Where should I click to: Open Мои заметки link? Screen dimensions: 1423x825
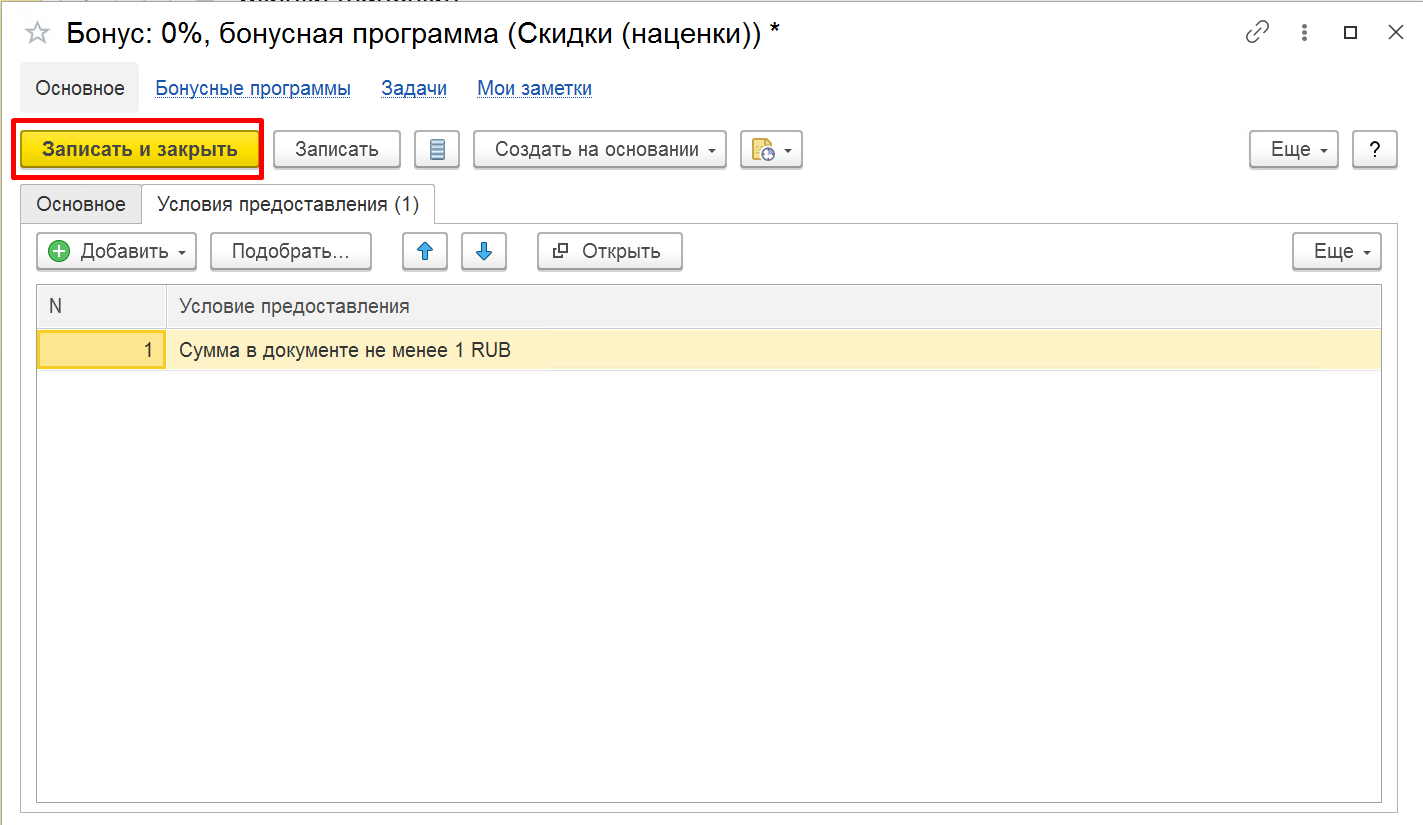tap(534, 88)
